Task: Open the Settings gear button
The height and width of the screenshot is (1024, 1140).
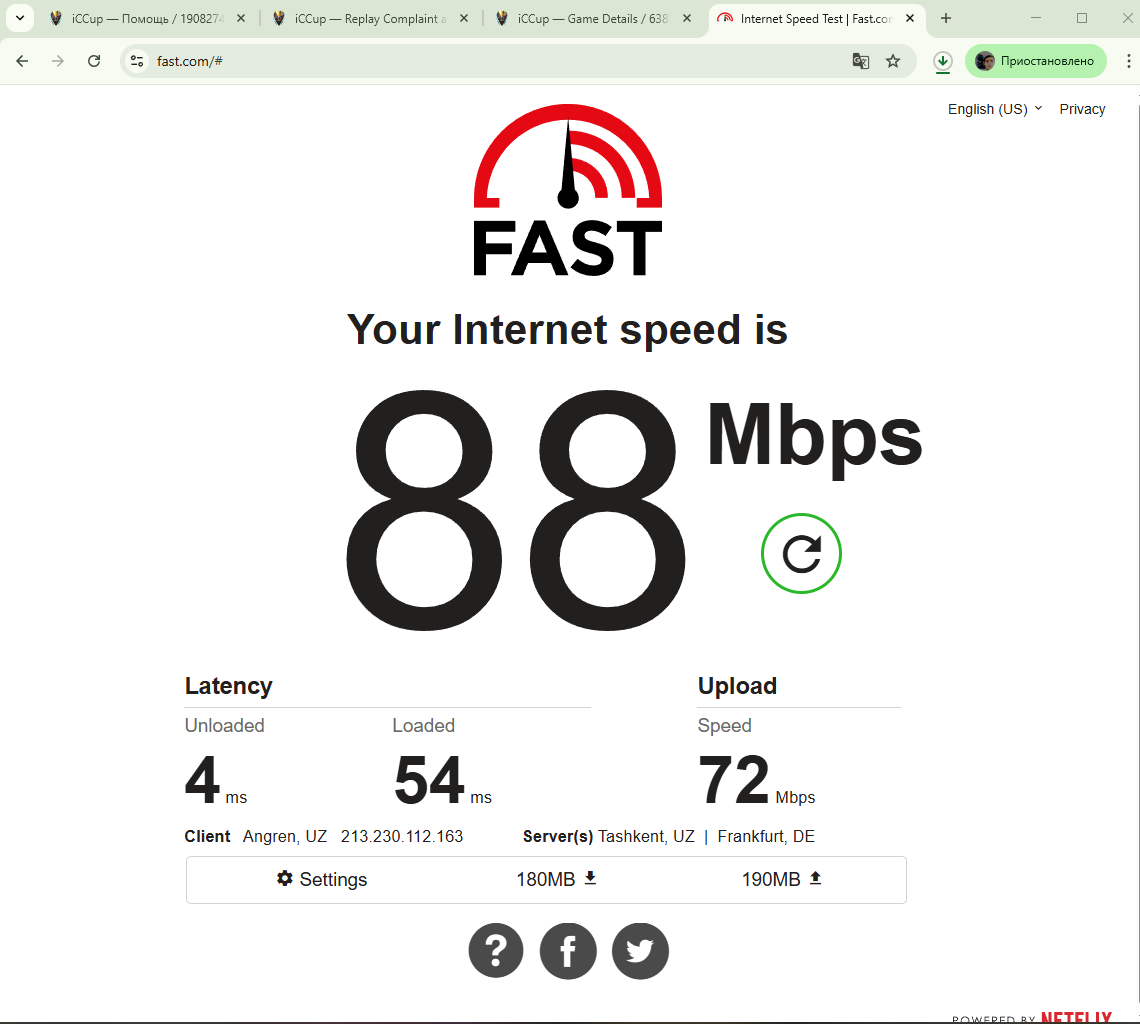Action: point(321,879)
